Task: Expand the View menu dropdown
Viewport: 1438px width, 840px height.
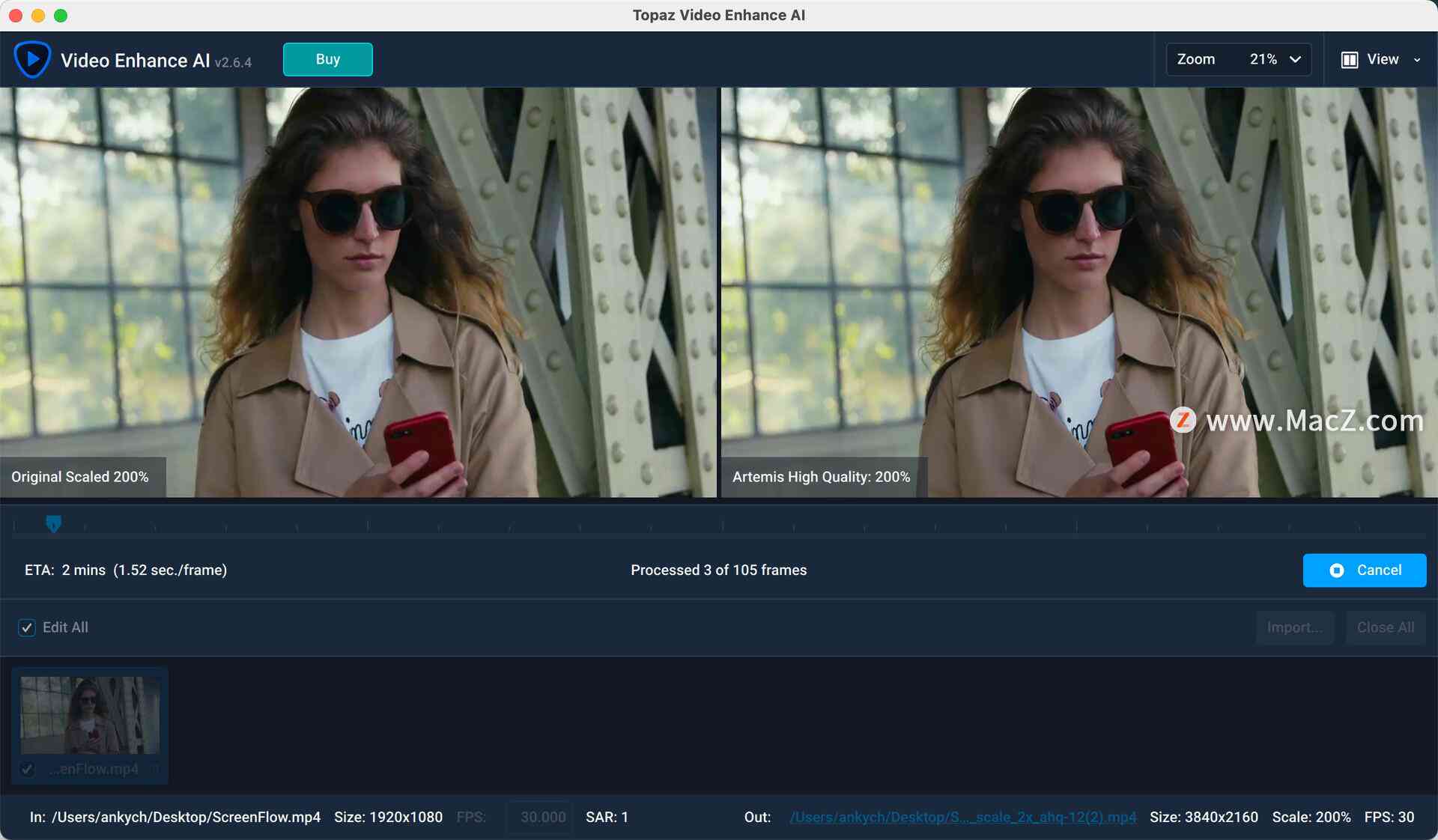Action: 1381,59
